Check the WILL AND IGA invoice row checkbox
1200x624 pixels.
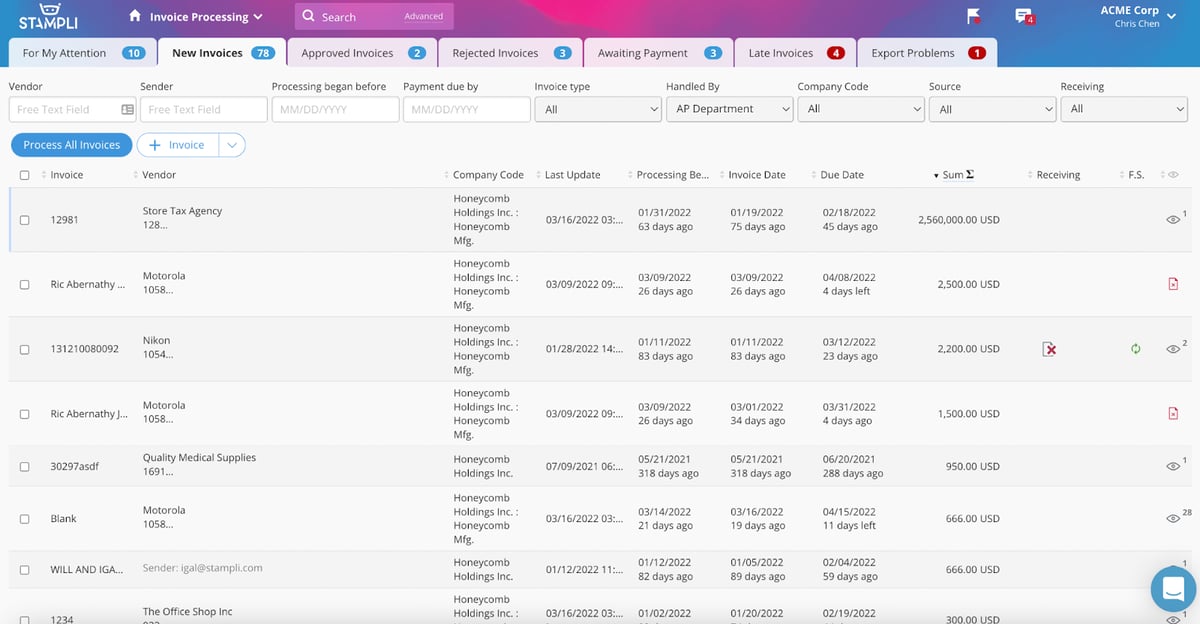click(x=24, y=569)
